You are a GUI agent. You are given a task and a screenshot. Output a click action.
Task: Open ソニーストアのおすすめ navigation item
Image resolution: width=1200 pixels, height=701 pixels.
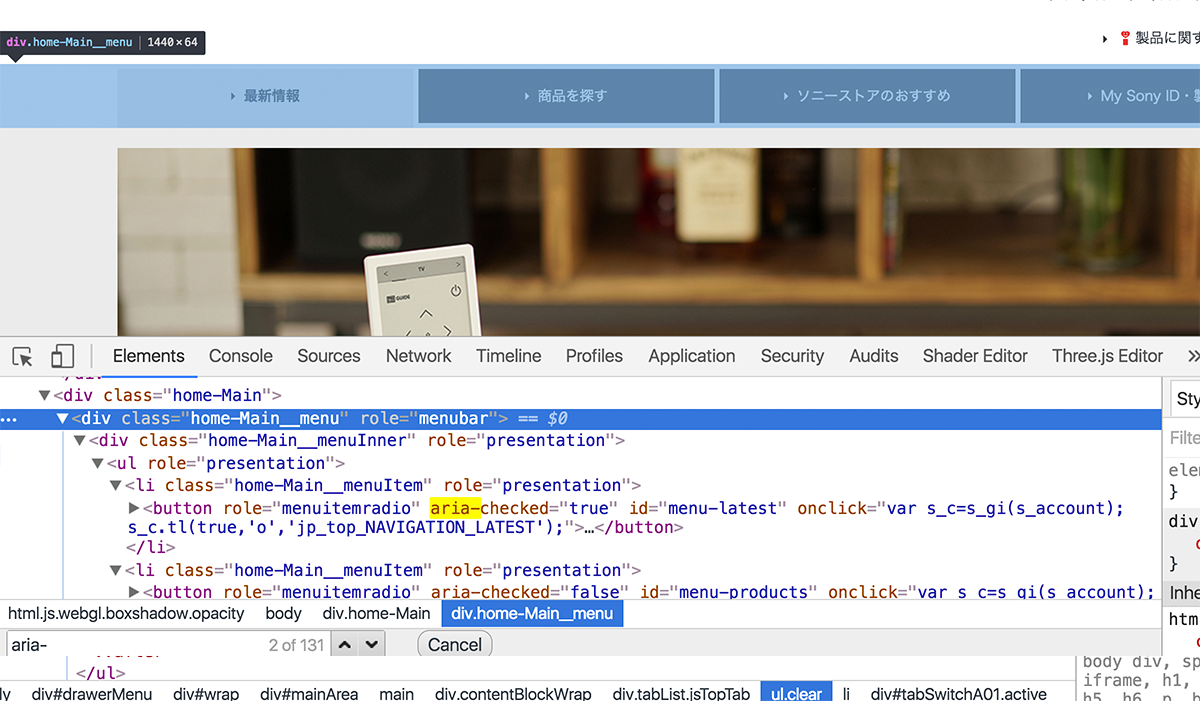click(867, 96)
